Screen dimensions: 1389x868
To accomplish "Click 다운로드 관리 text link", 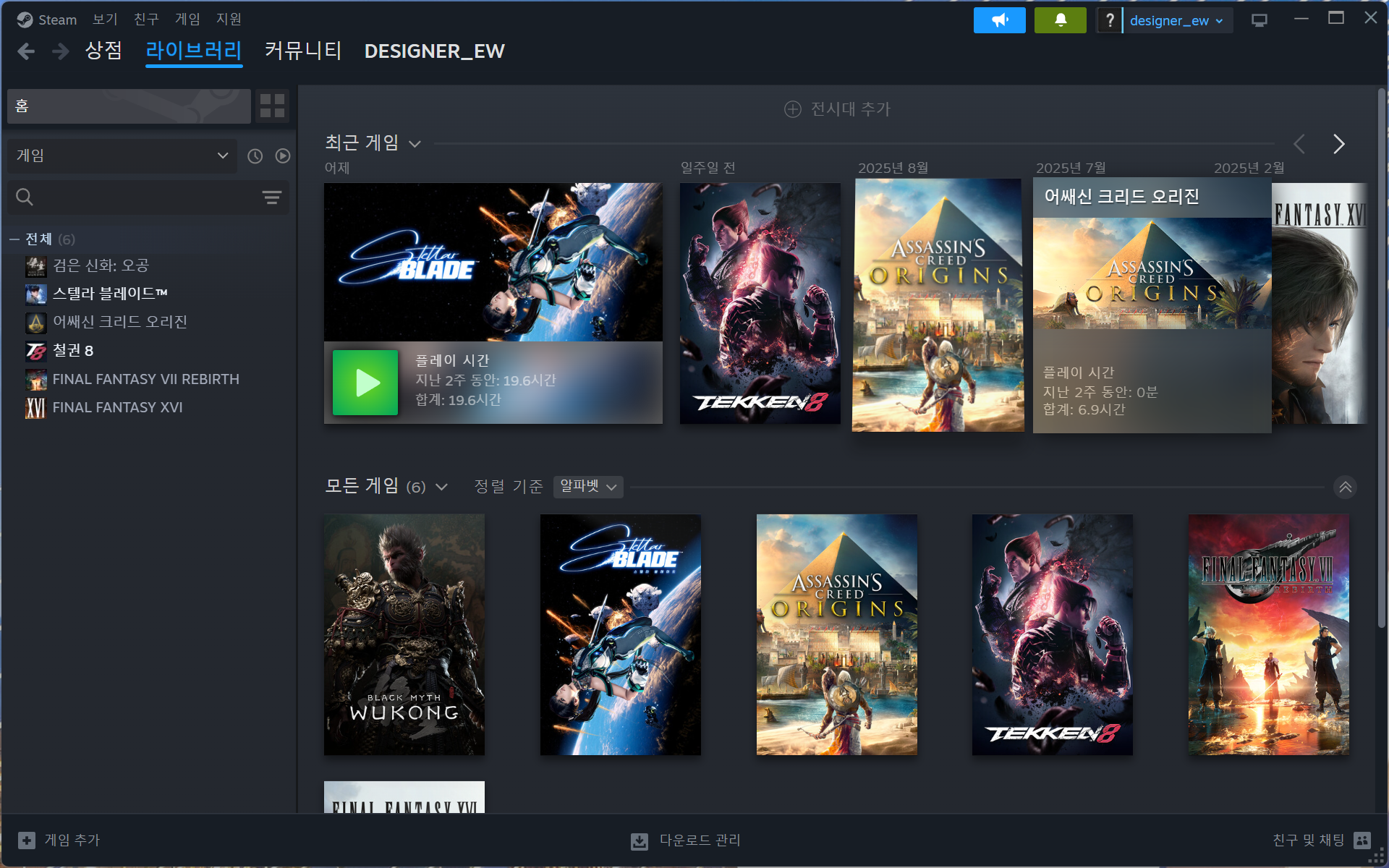I will coord(700,840).
